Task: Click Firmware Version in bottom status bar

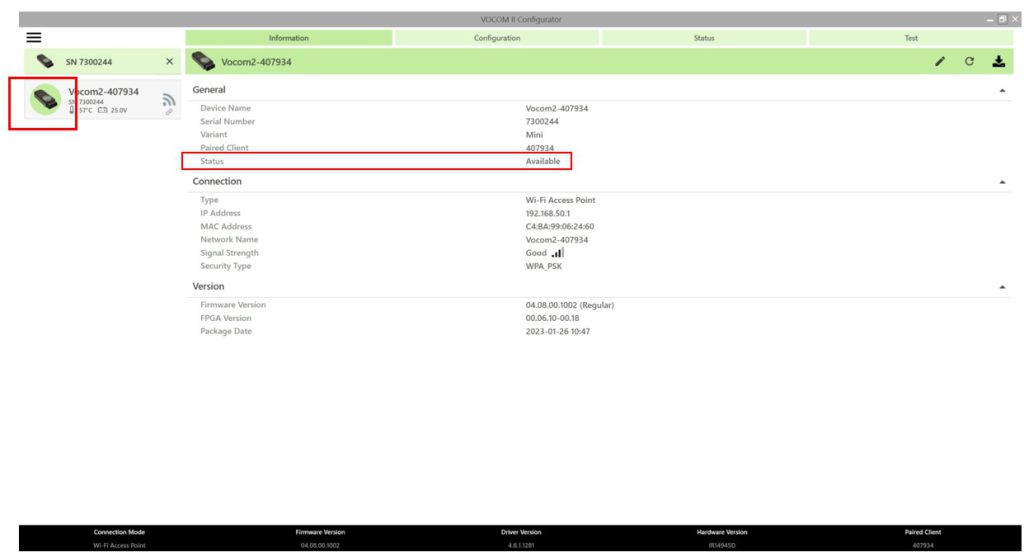Action: click(x=320, y=532)
